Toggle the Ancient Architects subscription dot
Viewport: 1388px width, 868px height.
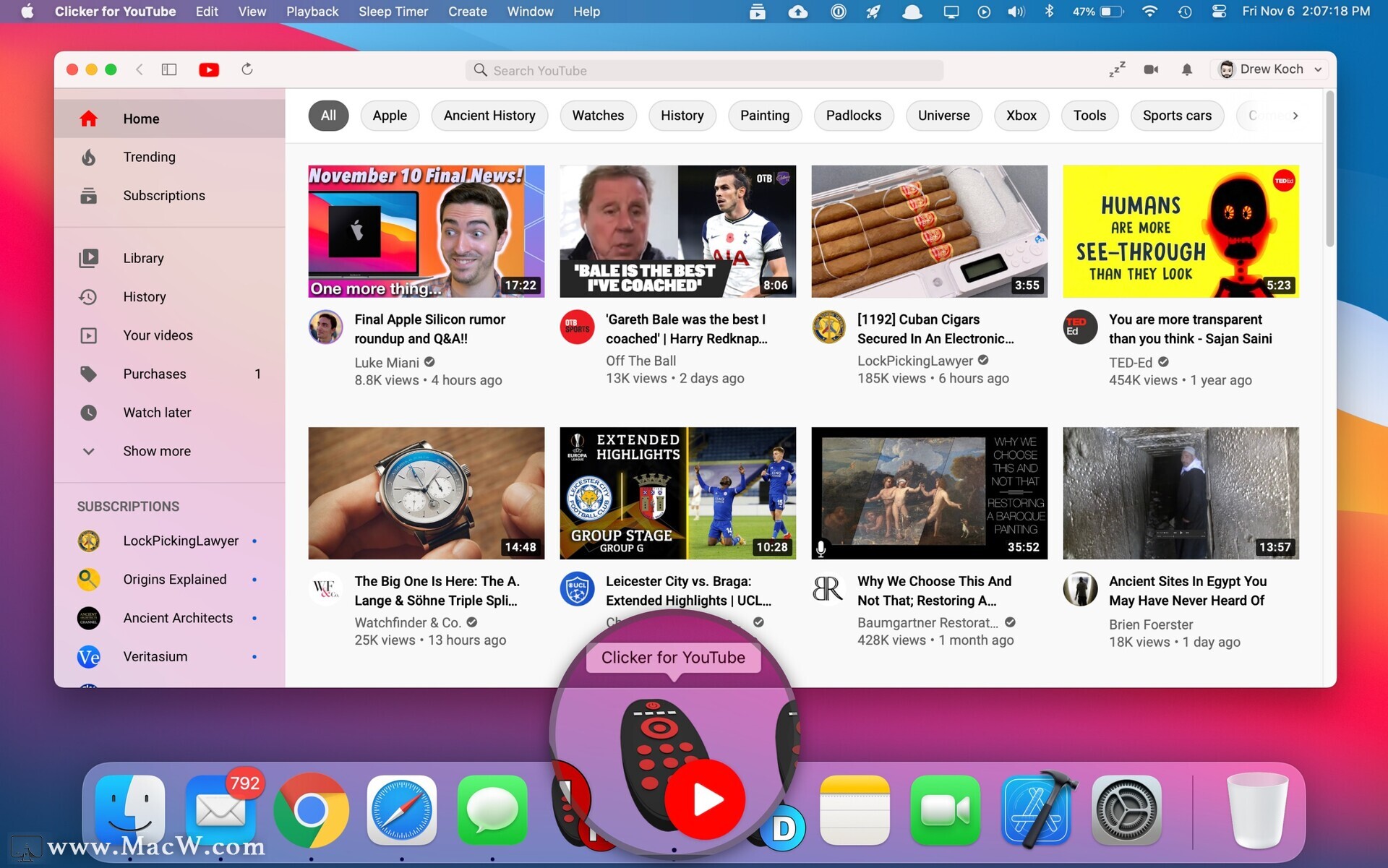(258, 618)
